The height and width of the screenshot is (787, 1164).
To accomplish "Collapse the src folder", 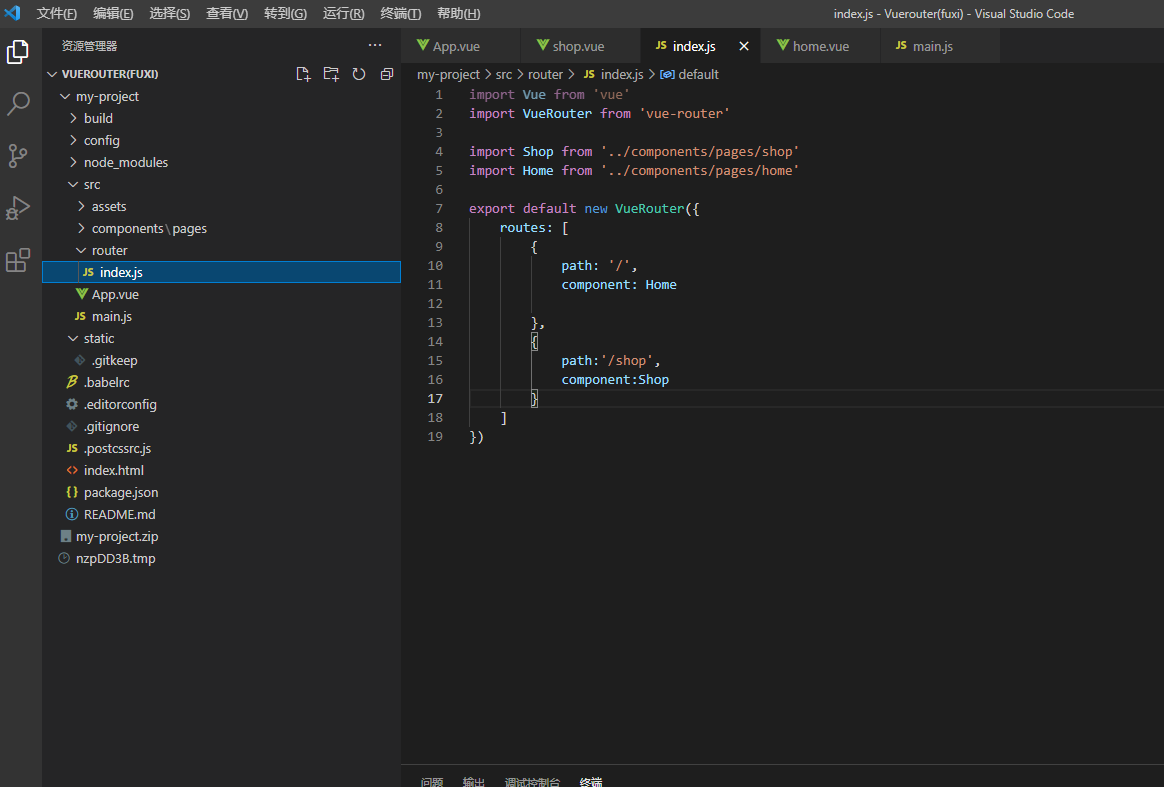I will tap(221, 184).
